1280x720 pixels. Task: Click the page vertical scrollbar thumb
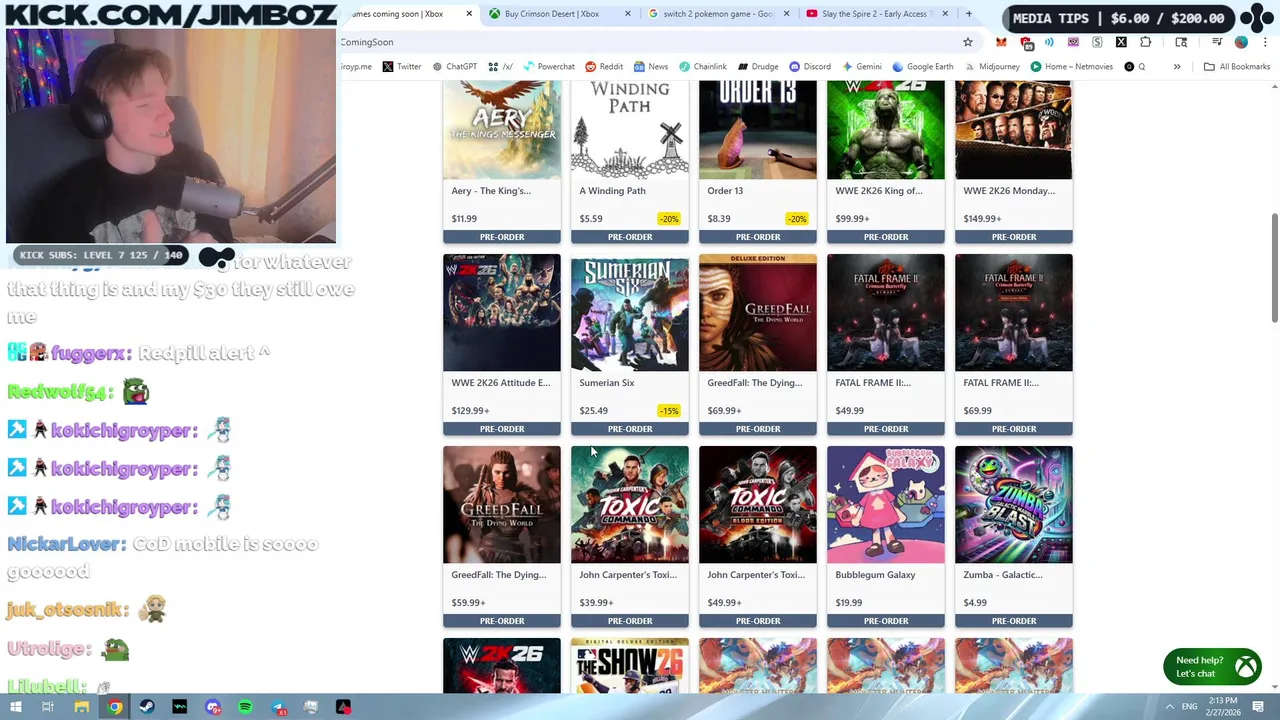(1274, 267)
